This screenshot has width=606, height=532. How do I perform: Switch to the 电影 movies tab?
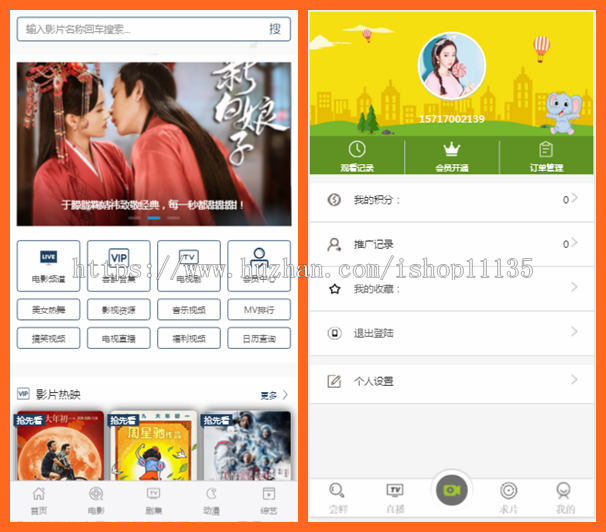pos(96,501)
